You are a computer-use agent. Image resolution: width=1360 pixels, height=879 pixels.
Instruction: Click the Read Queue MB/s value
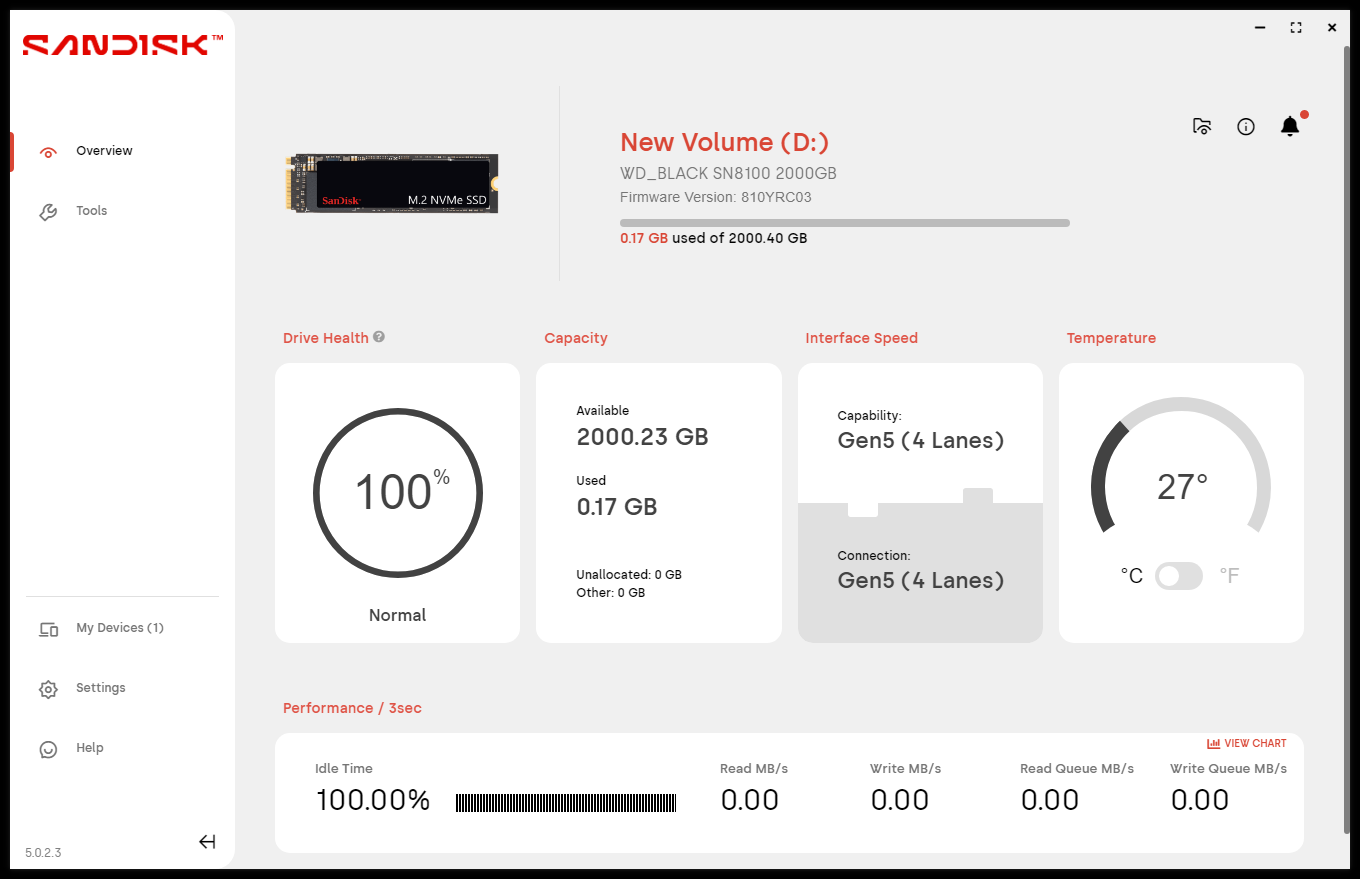point(1050,800)
